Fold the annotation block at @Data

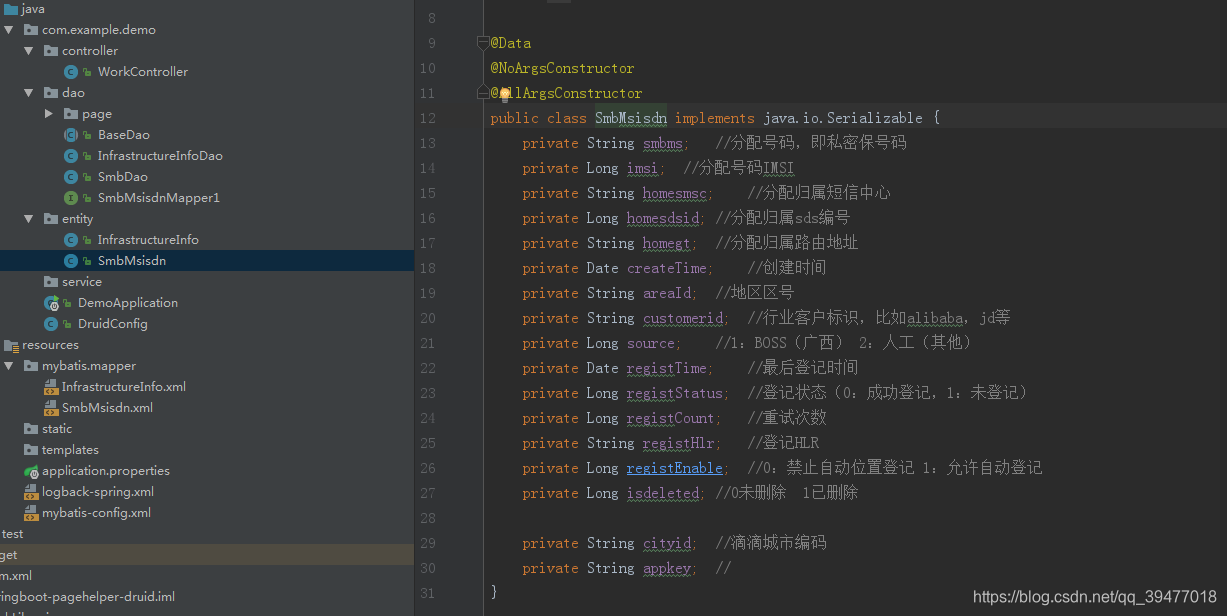483,43
